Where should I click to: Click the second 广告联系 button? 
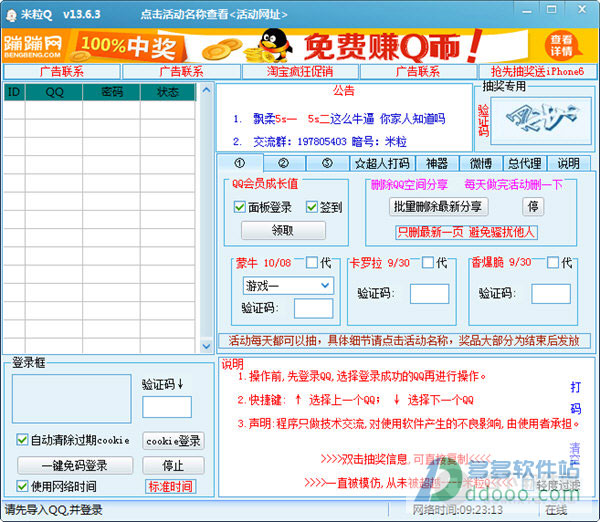(181, 72)
